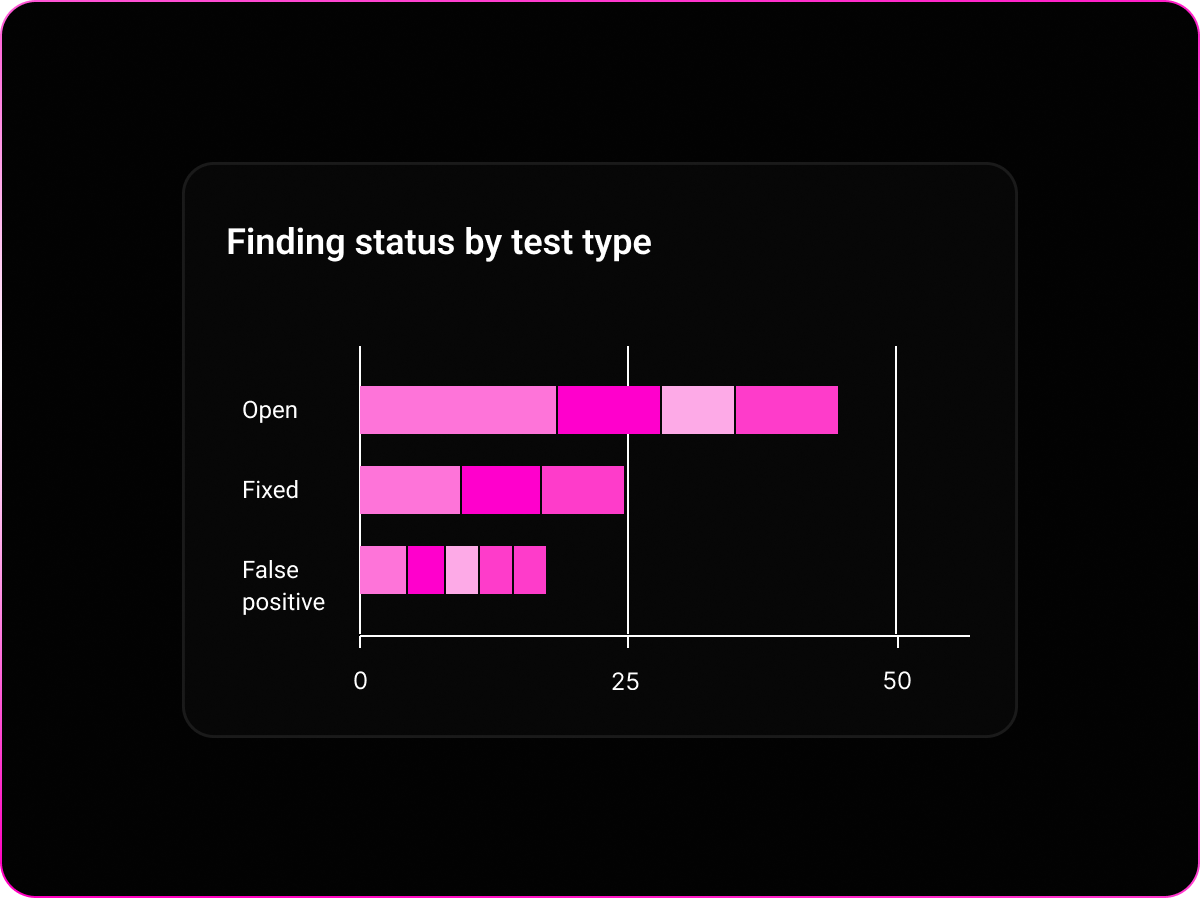Click the pale pink third segment in Open bar

tap(698, 410)
